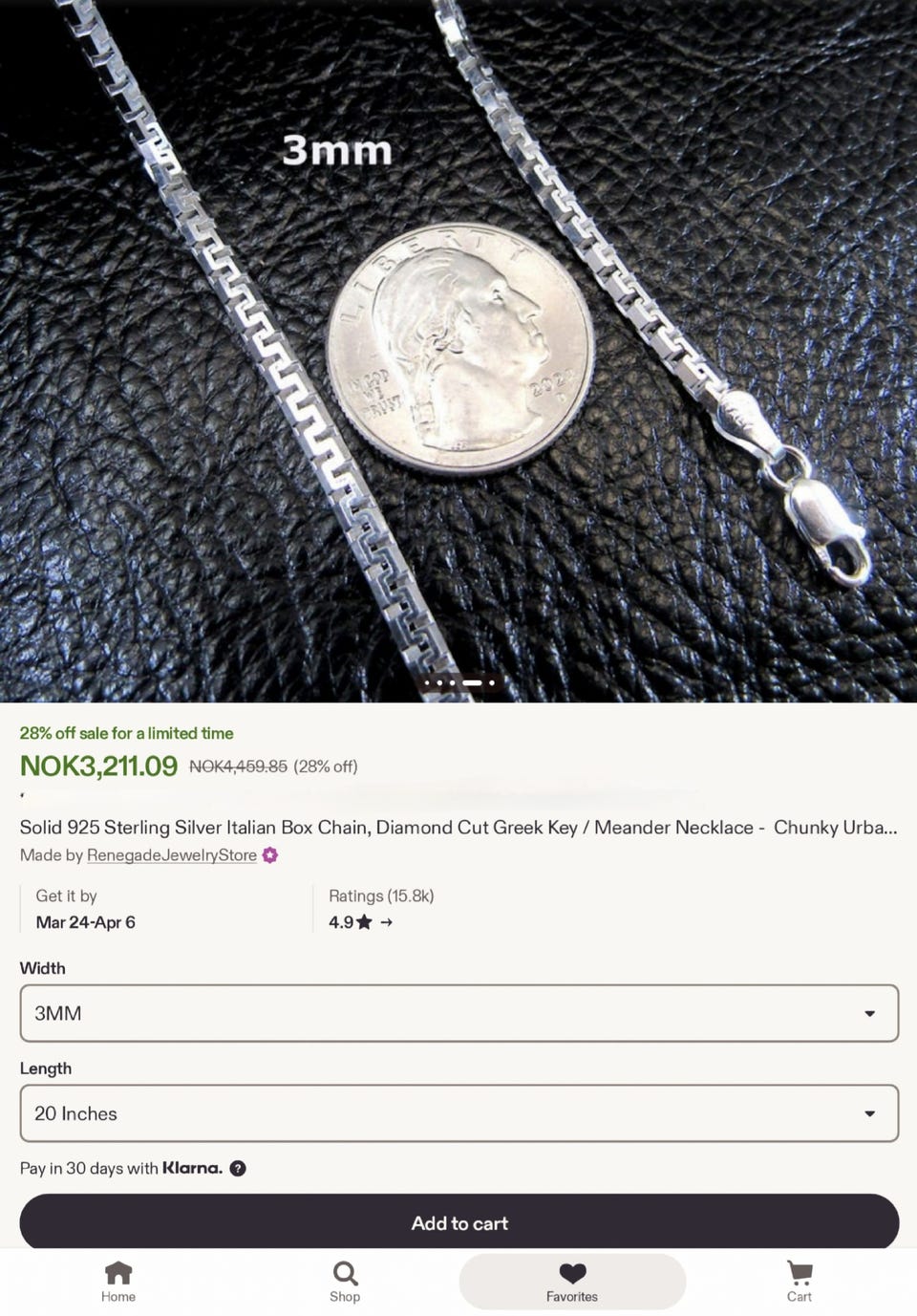
Task: Tap the ratings arrow icon
Action: click(386, 922)
